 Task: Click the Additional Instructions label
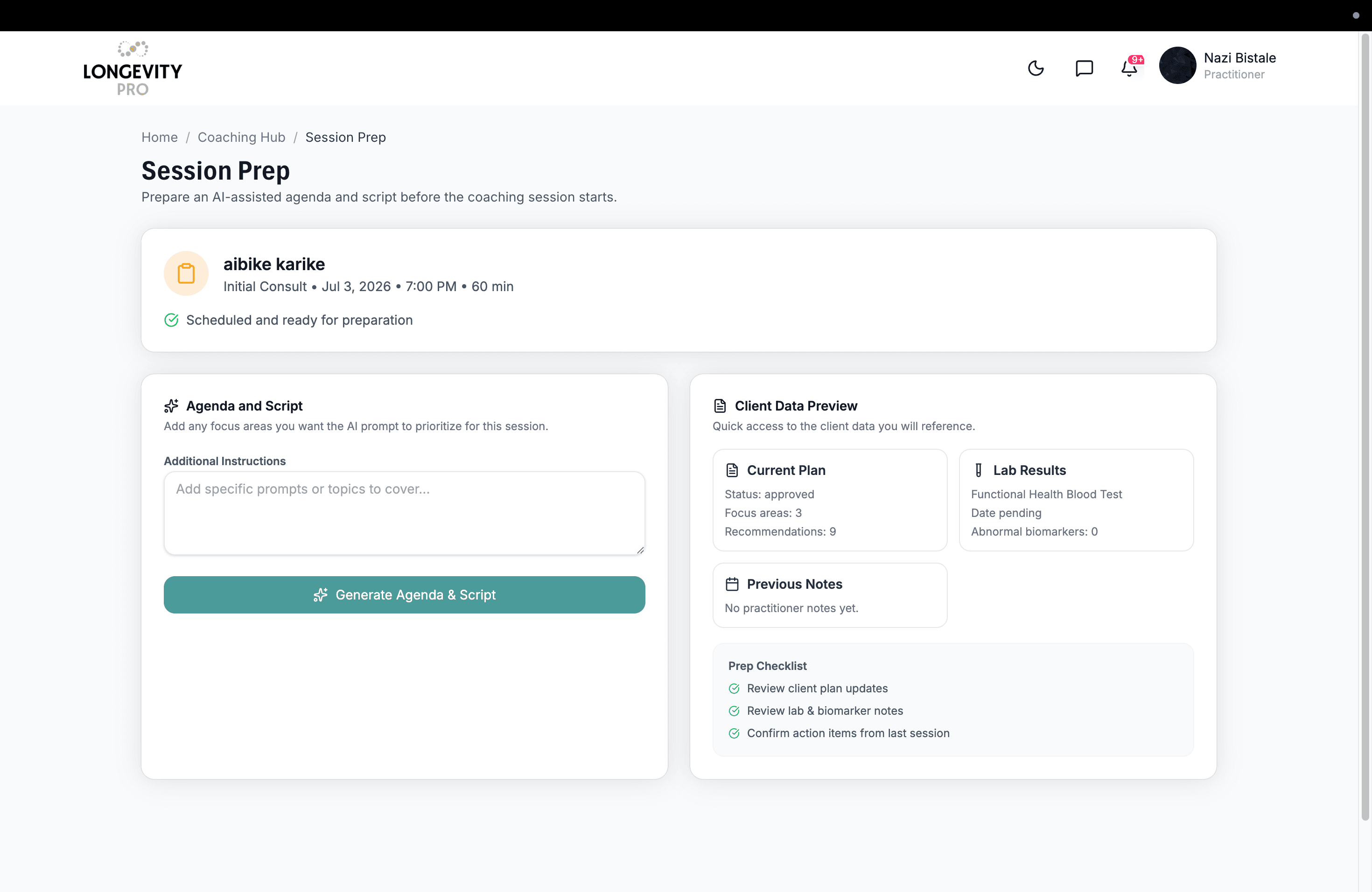tap(225, 461)
